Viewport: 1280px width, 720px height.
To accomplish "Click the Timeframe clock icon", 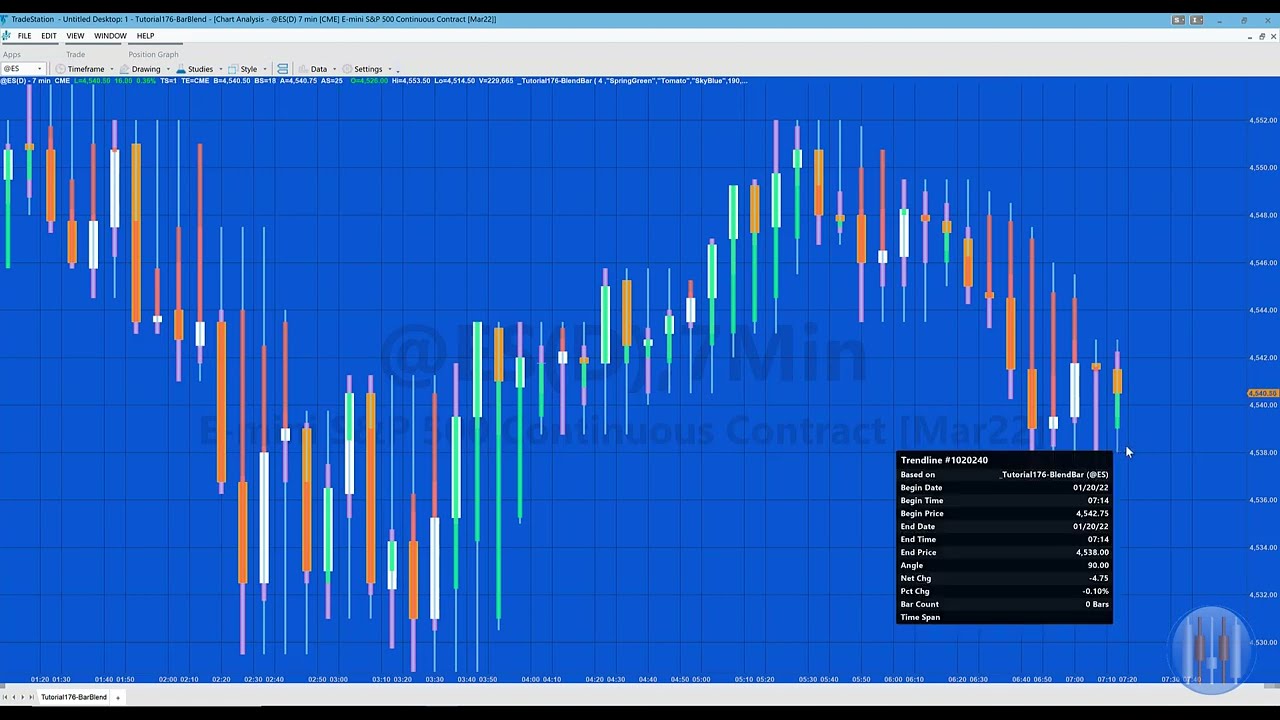I will click(x=60, y=69).
